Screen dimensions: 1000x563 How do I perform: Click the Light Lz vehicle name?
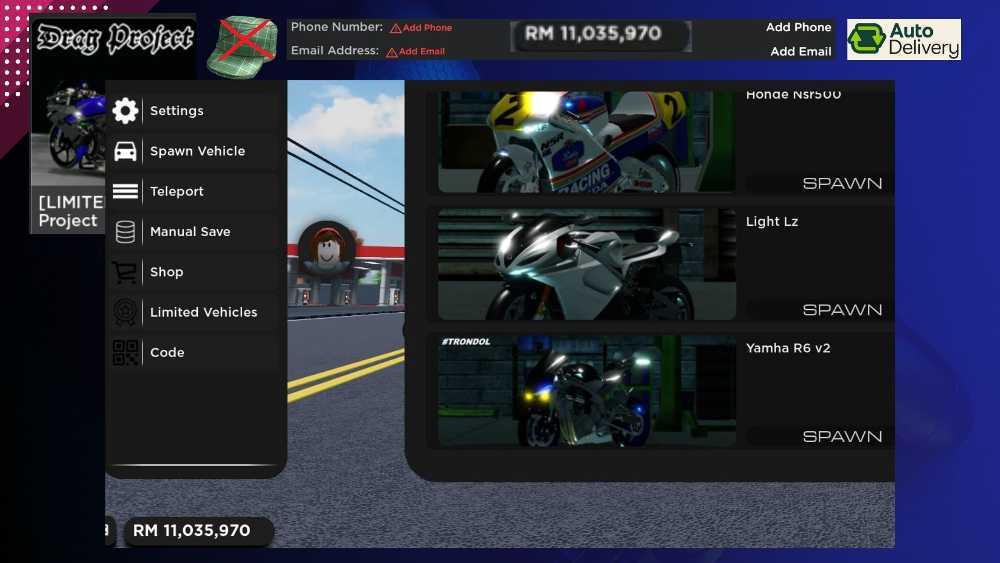[772, 222]
